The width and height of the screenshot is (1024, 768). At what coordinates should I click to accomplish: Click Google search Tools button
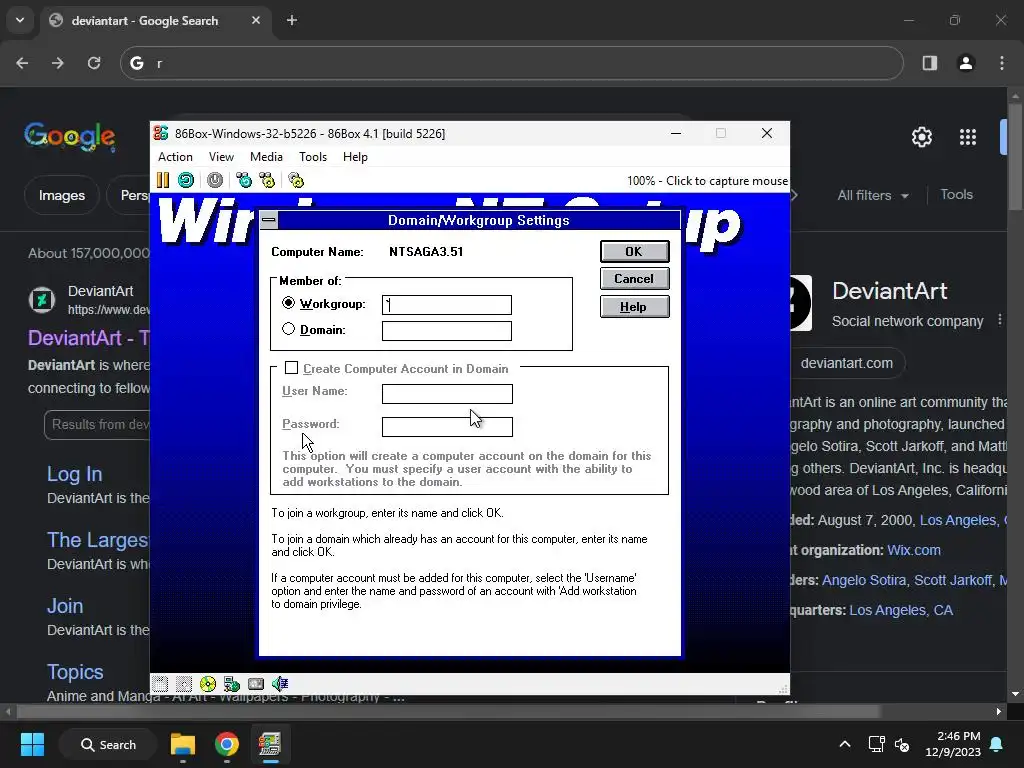pos(956,195)
